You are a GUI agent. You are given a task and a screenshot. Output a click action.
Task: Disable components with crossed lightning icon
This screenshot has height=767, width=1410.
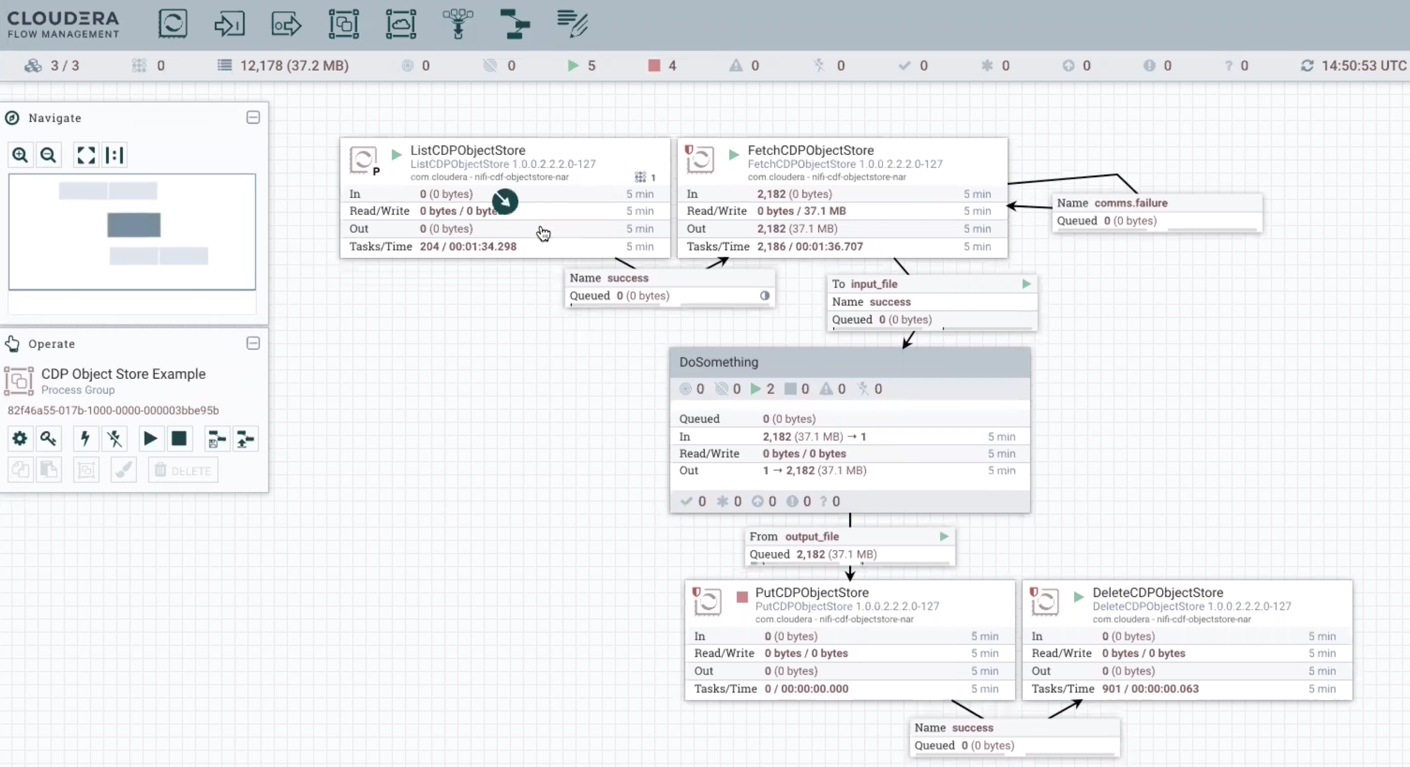pyautogui.click(x=115, y=439)
